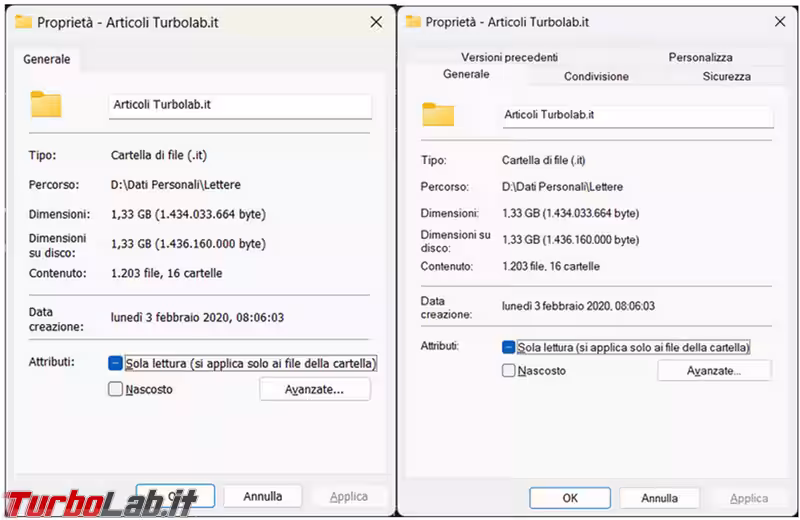Click large folder icon in right Properties window
Image resolution: width=800 pixels, height=520 pixels.
[438, 114]
